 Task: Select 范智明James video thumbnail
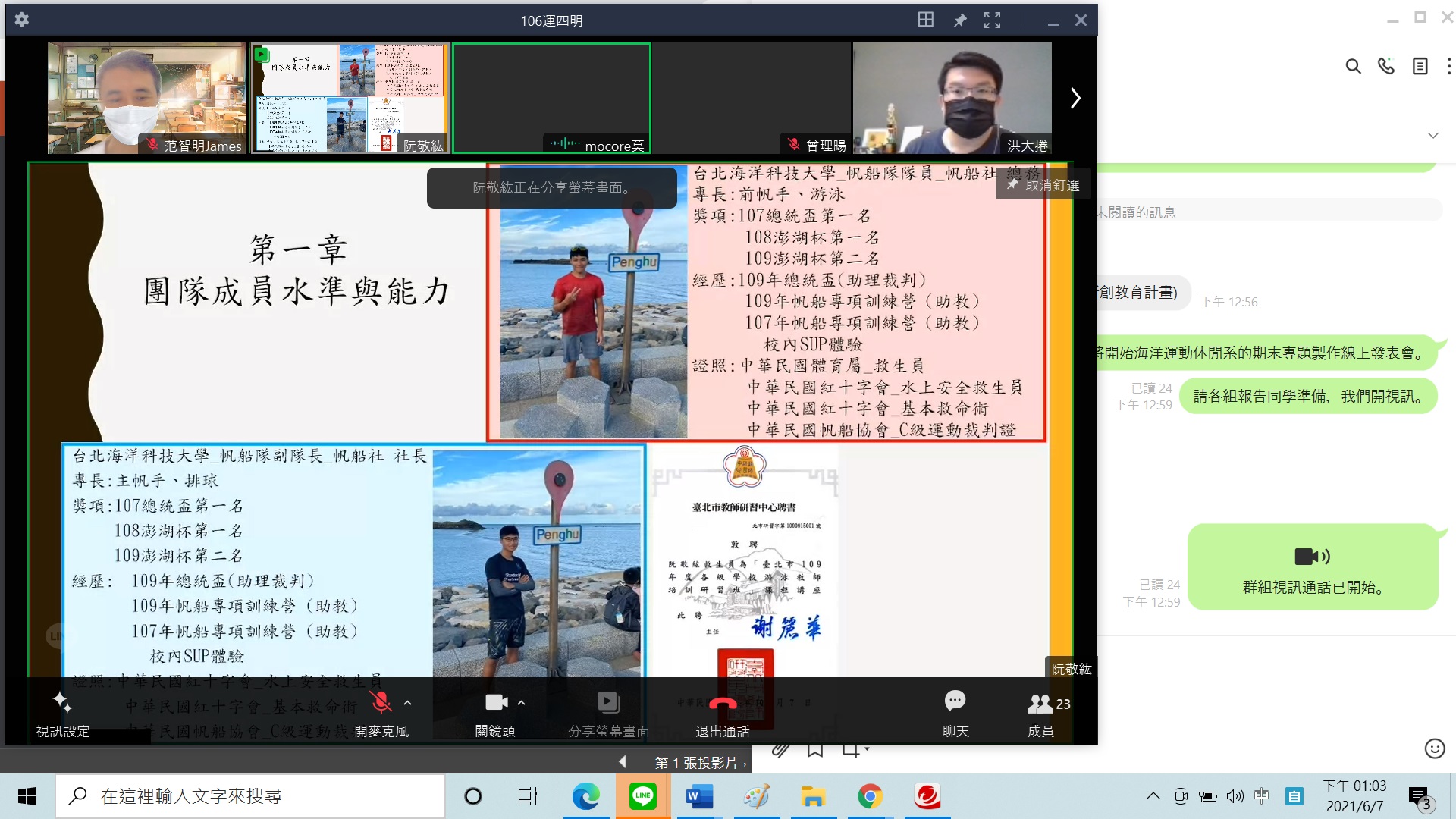(147, 98)
